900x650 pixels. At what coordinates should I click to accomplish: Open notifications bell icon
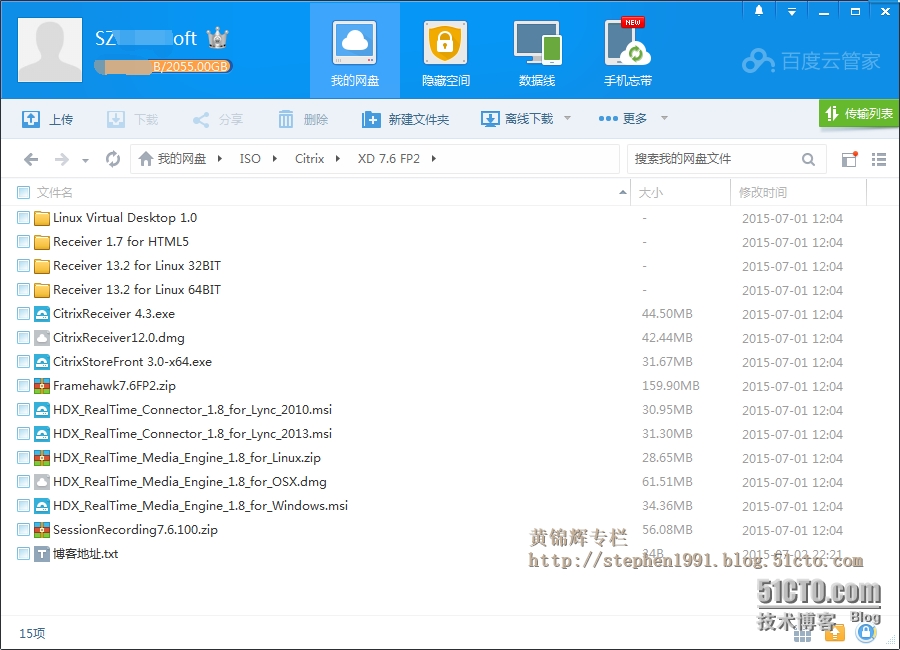759,11
